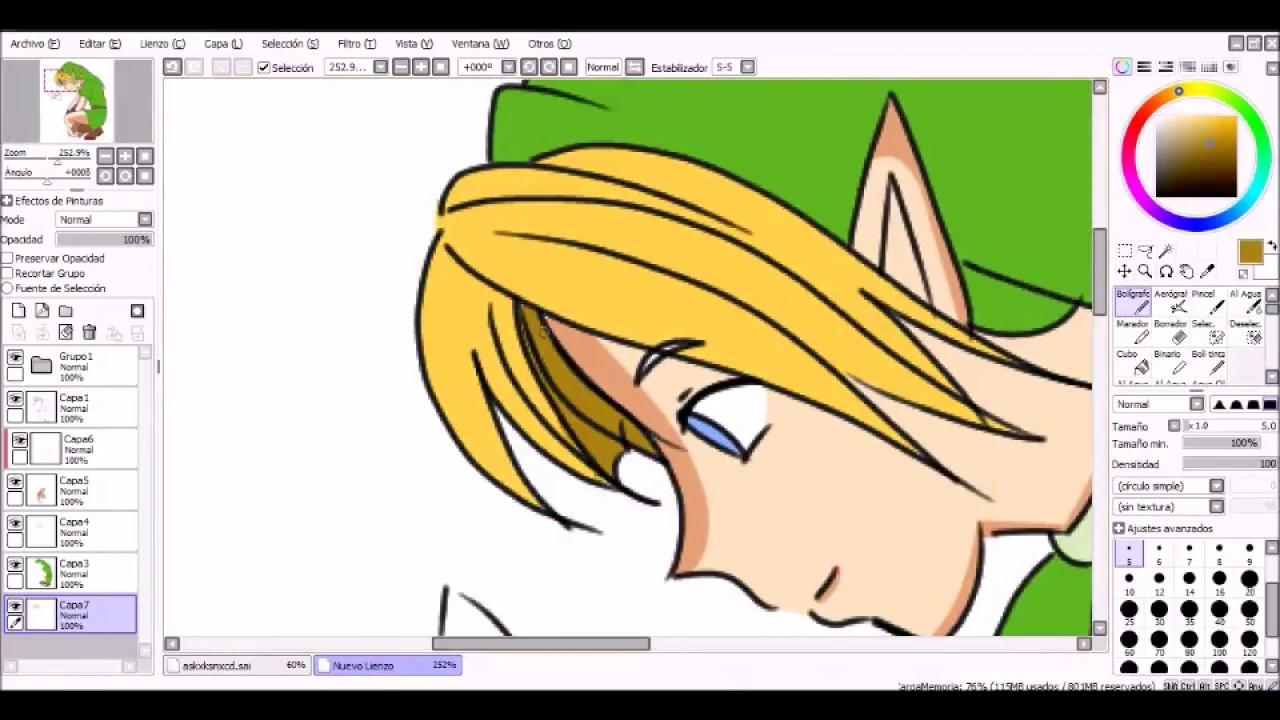
Task: Select the lasso selection tool
Action: [x=1145, y=251]
